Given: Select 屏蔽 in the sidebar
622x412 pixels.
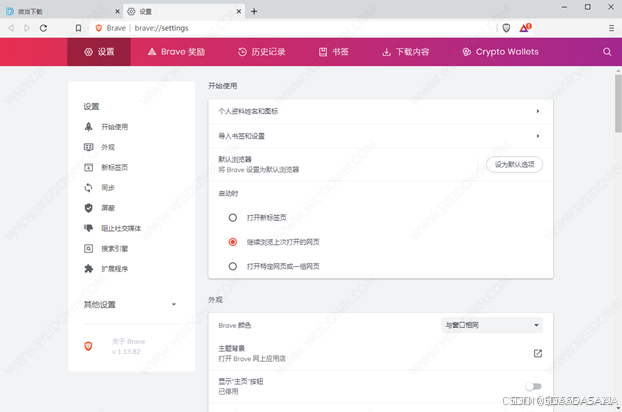Looking at the screenshot, I should click(100, 208).
